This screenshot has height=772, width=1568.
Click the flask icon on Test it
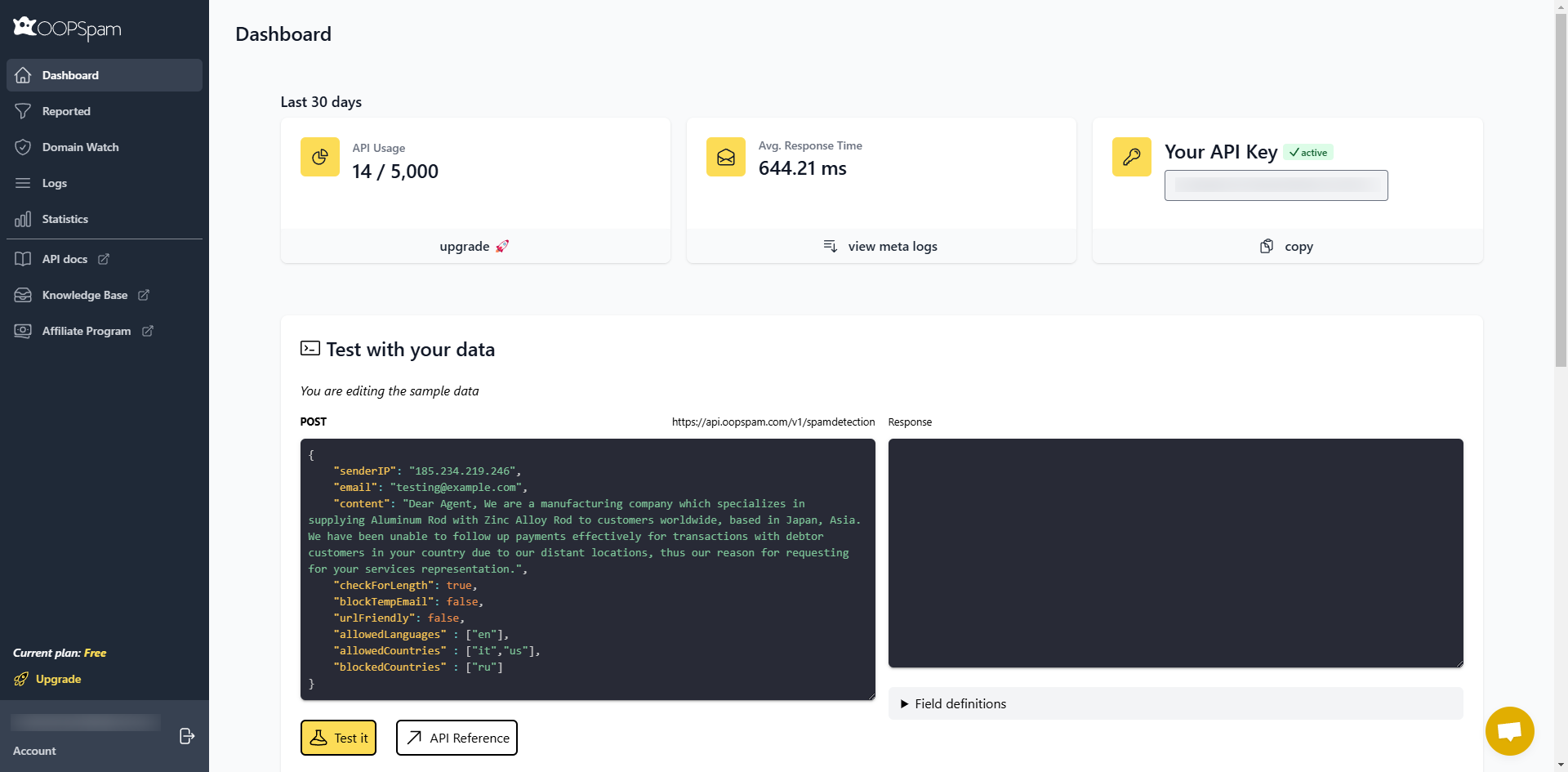[319, 738]
